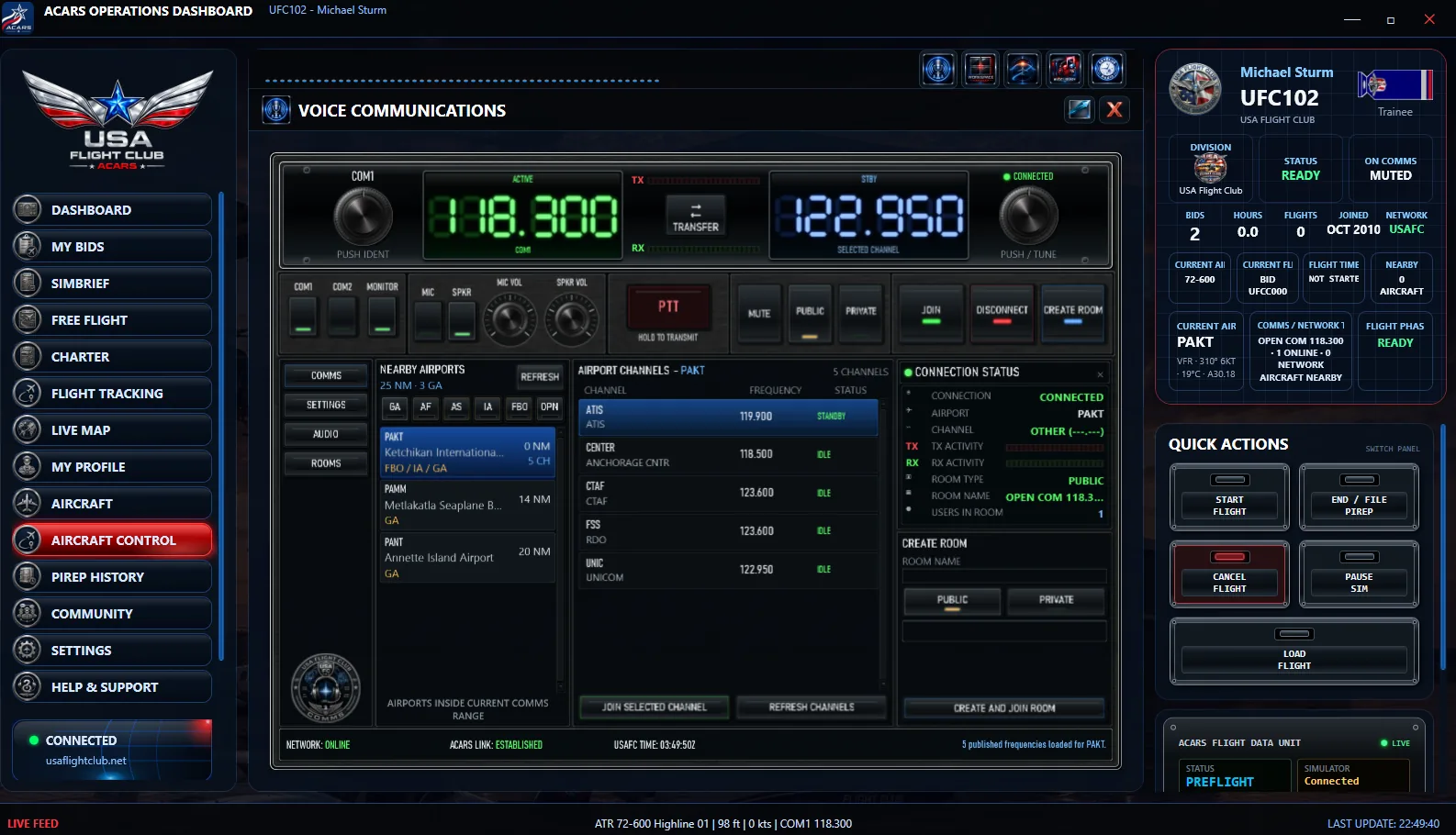Image resolution: width=1456 pixels, height=835 pixels.
Task: Open the voice communications microphone toolbar icon
Action: (x=938, y=69)
